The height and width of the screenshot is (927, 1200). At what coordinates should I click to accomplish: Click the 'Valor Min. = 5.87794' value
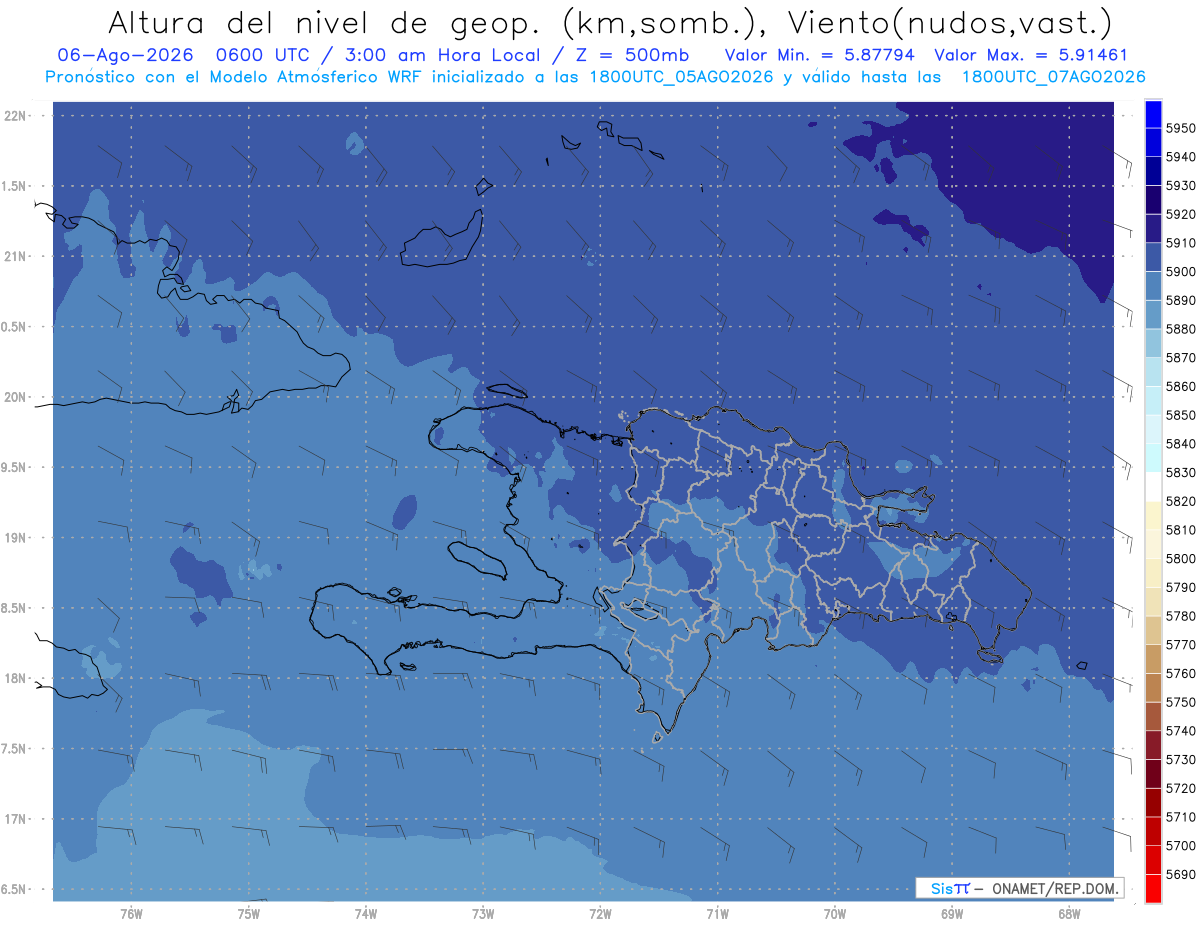click(820, 56)
